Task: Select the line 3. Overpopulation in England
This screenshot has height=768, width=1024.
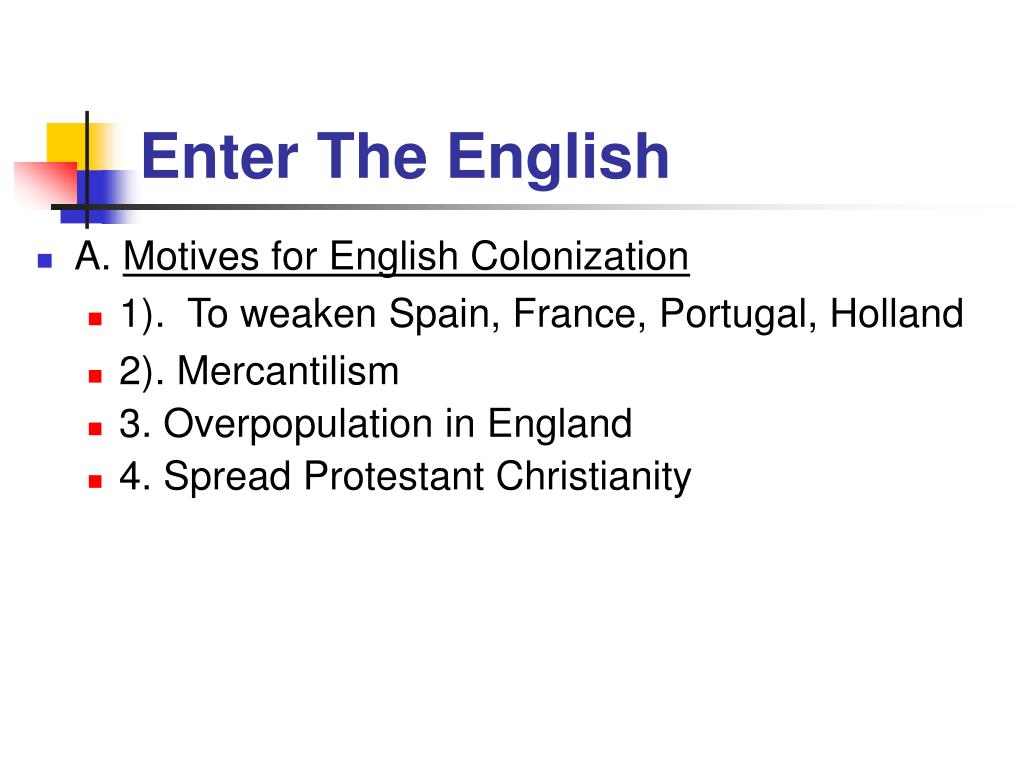Action: (376, 424)
